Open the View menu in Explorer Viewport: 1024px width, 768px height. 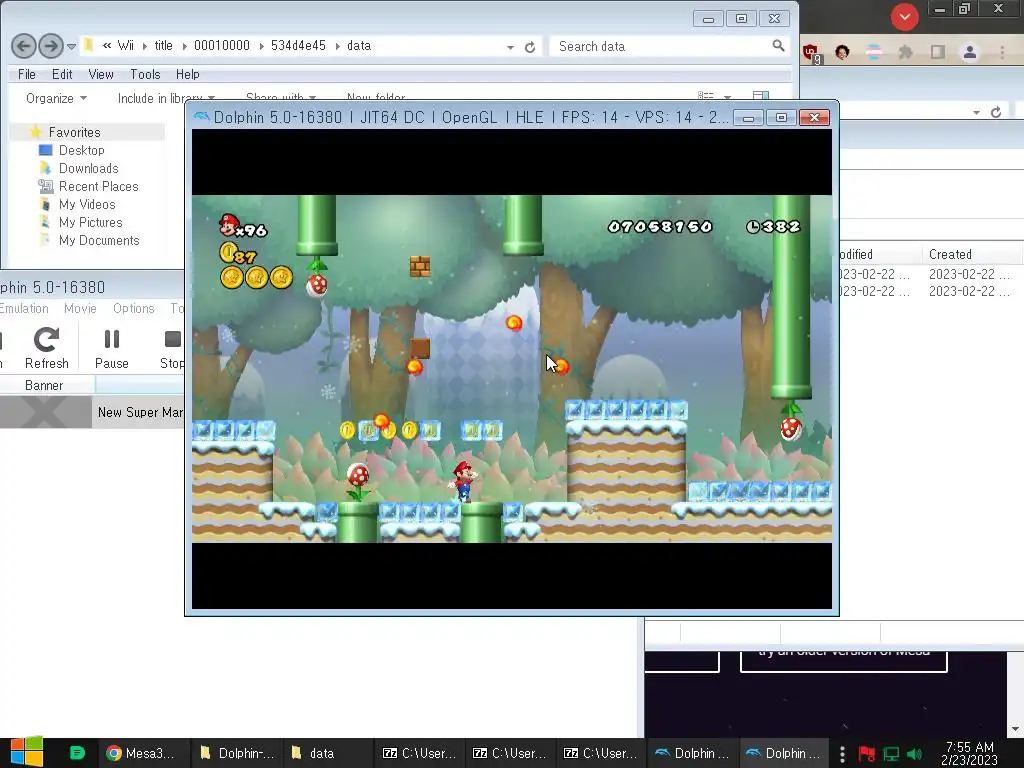(101, 74)
